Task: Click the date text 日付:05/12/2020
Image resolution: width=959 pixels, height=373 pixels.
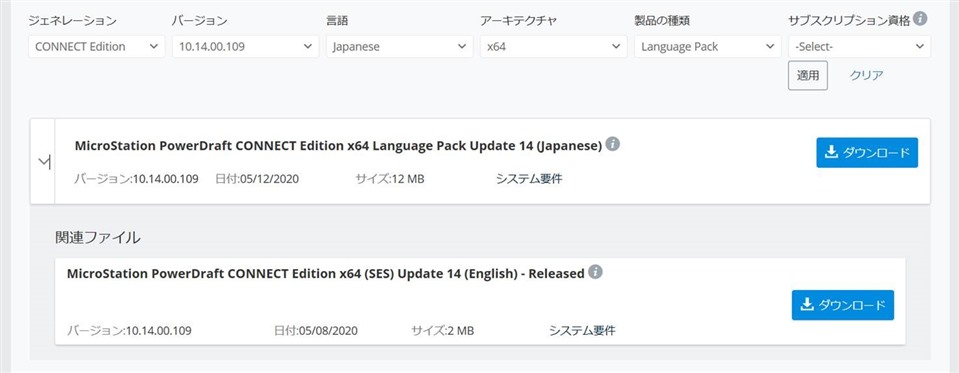Action: [257, 179]
